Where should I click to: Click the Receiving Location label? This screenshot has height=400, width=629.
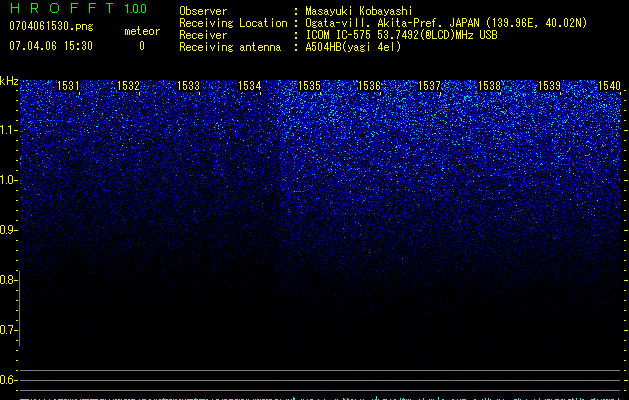[233, 23]
